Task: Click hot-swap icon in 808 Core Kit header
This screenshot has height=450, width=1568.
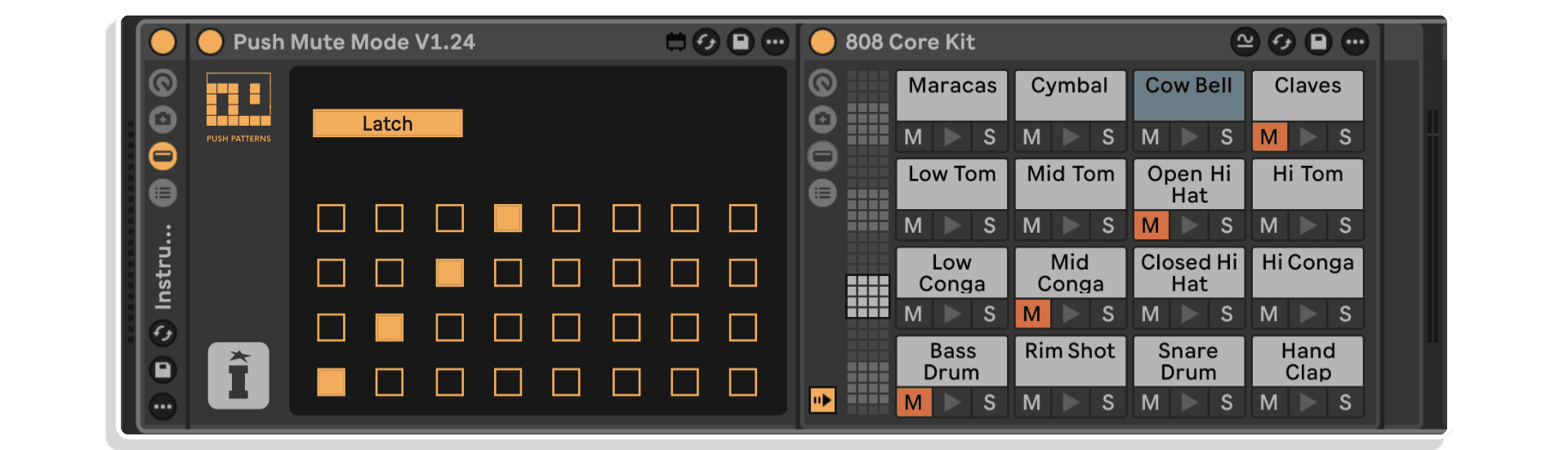Action: pyautogui.click(x=1282, y=42)
